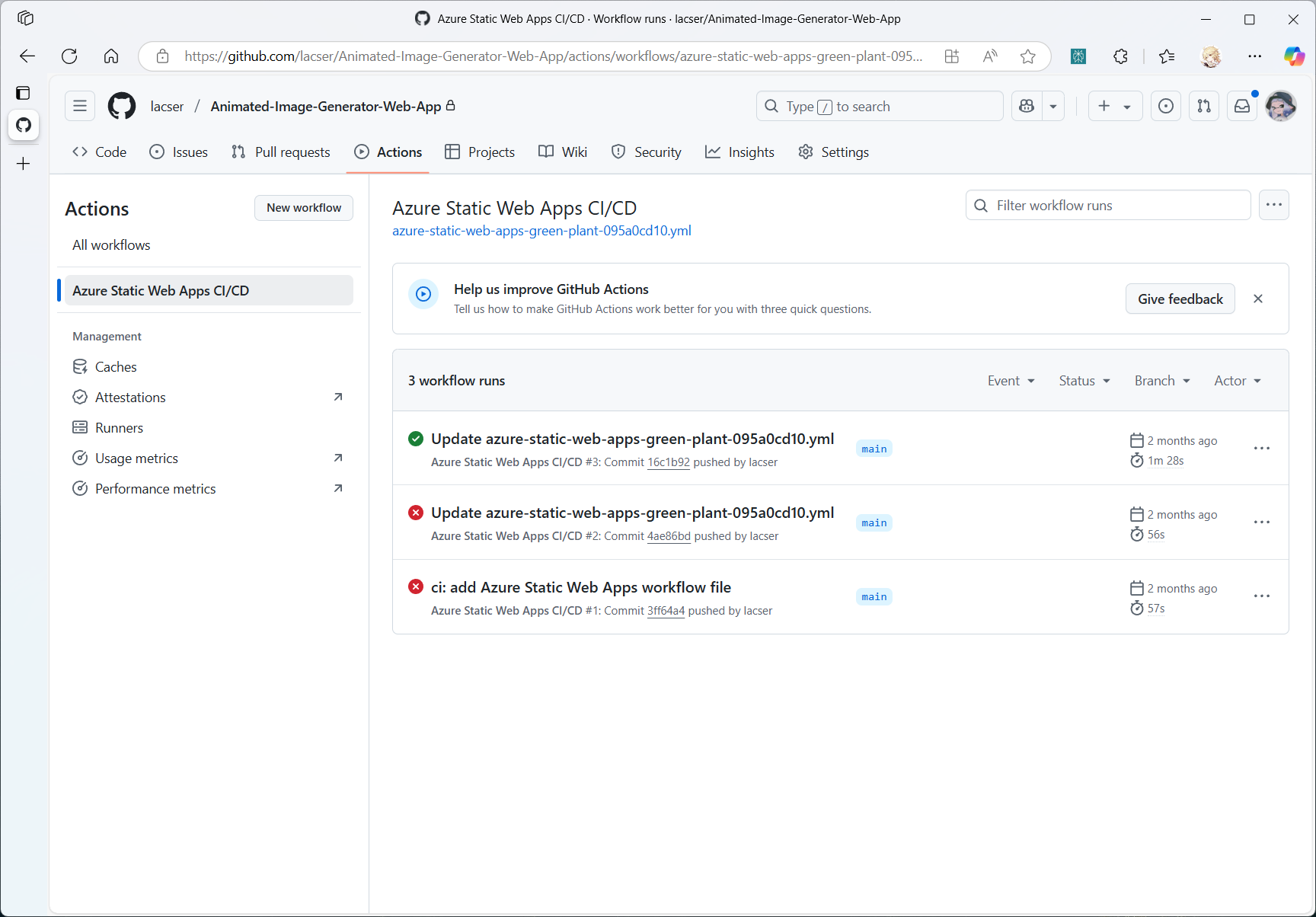Open the lacser owner link
1316x917 pixels.
pos(167,107)
